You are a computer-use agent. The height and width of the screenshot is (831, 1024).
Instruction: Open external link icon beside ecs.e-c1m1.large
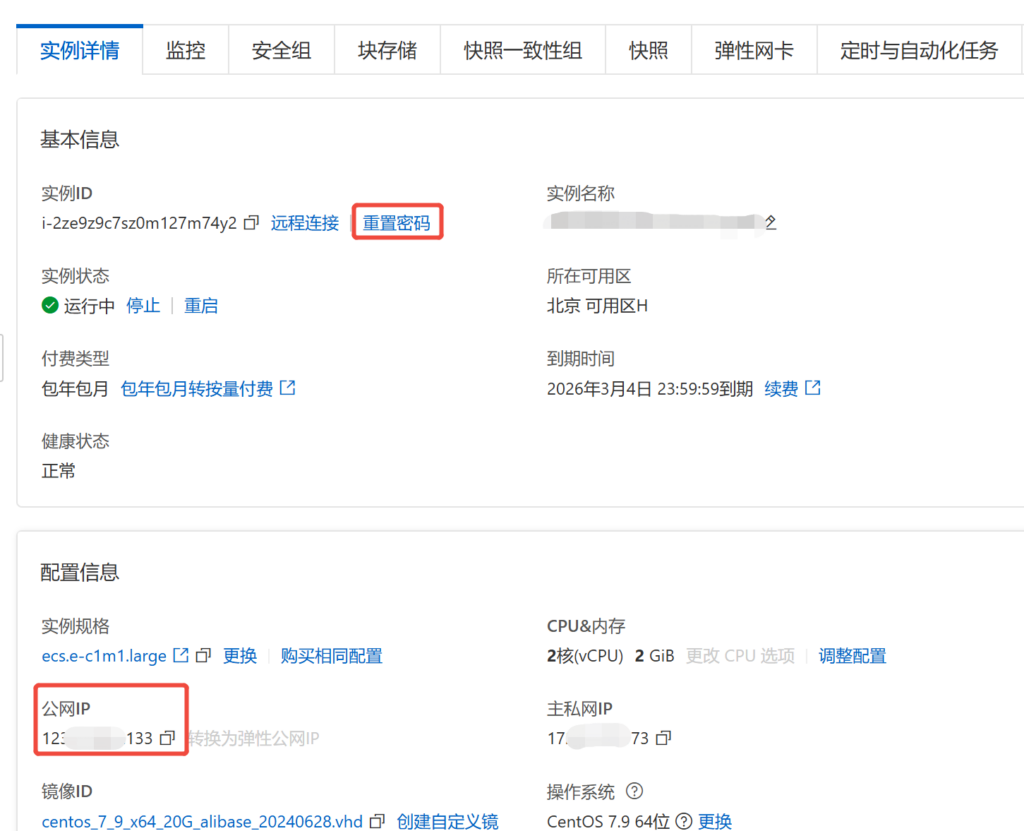(x=181, y=656)
